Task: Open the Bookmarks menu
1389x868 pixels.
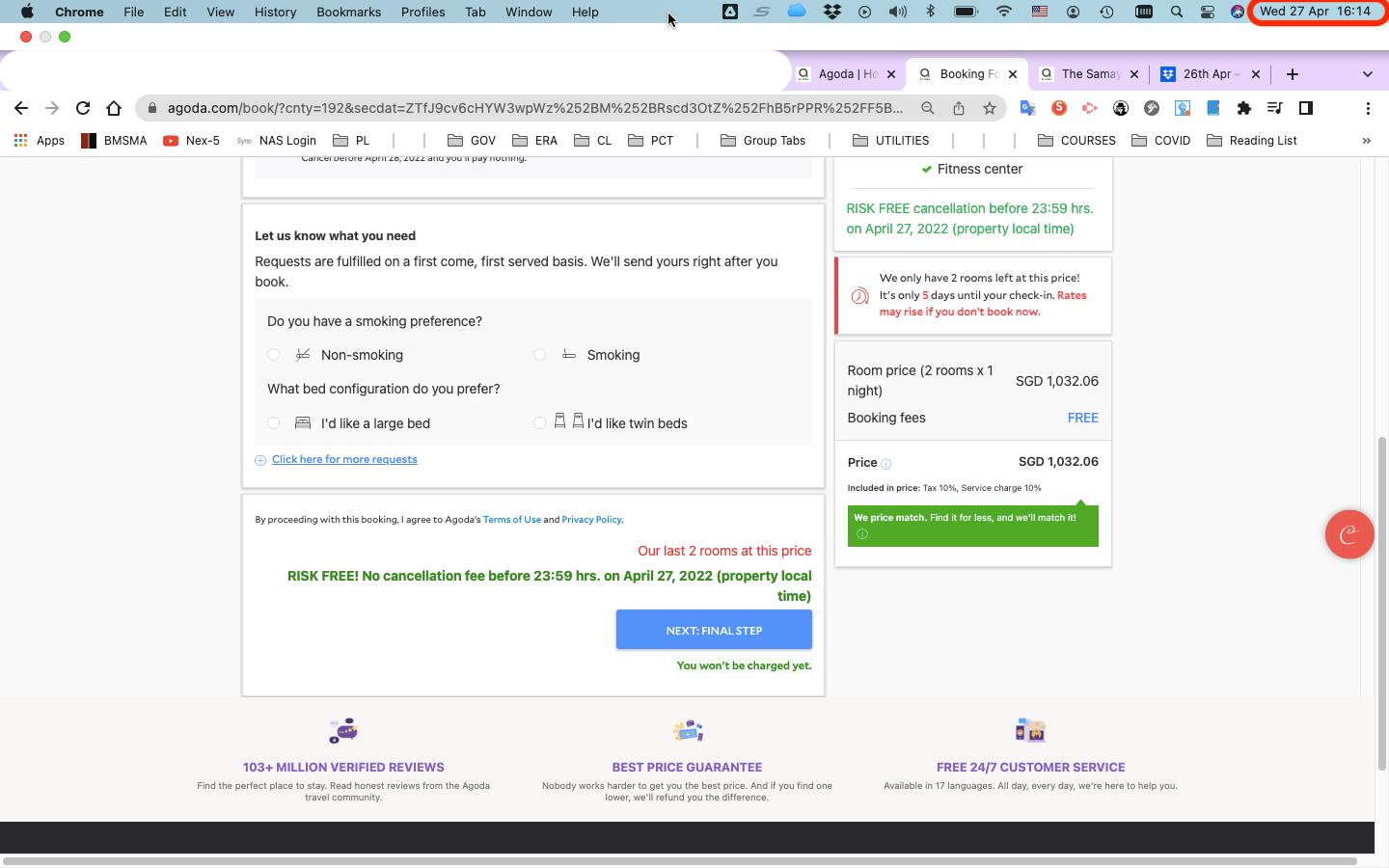Action: tap(348, 13)
